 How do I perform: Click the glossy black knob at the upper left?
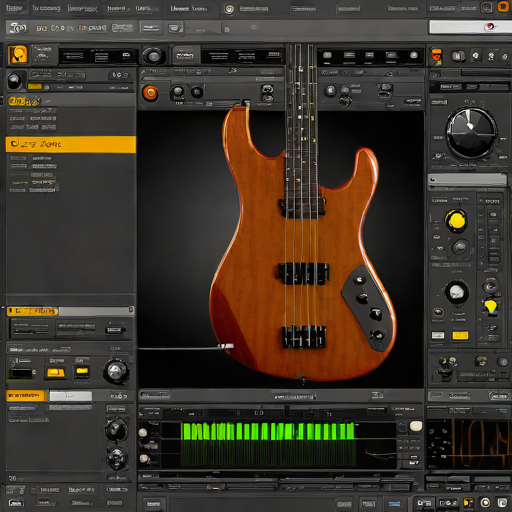point(14,81)
